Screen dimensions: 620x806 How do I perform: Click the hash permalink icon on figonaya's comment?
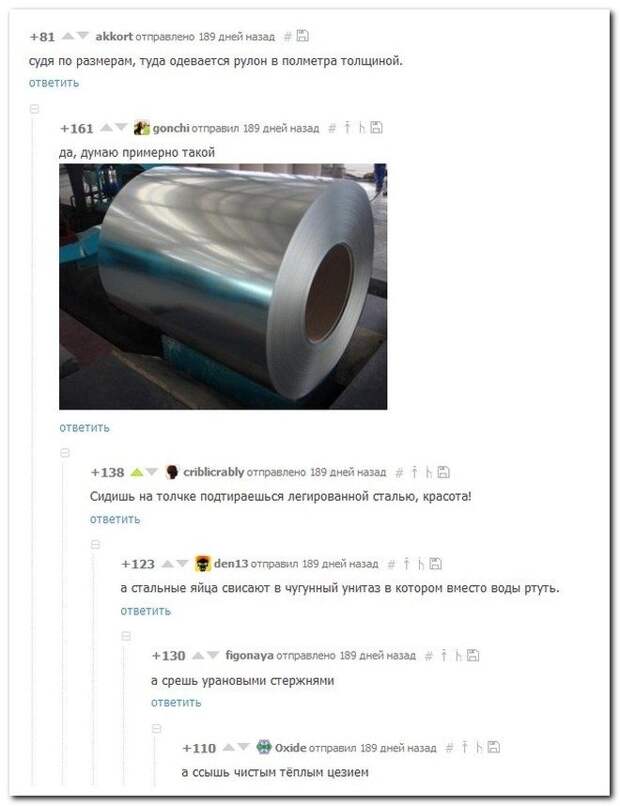coord(428,655)
